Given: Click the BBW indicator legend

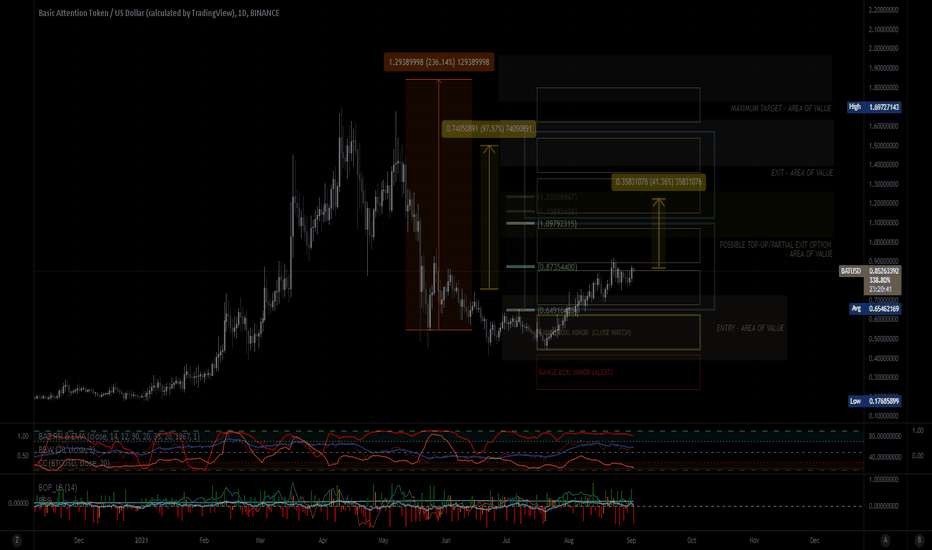Looking at the screenshot, I should (67, 450).
